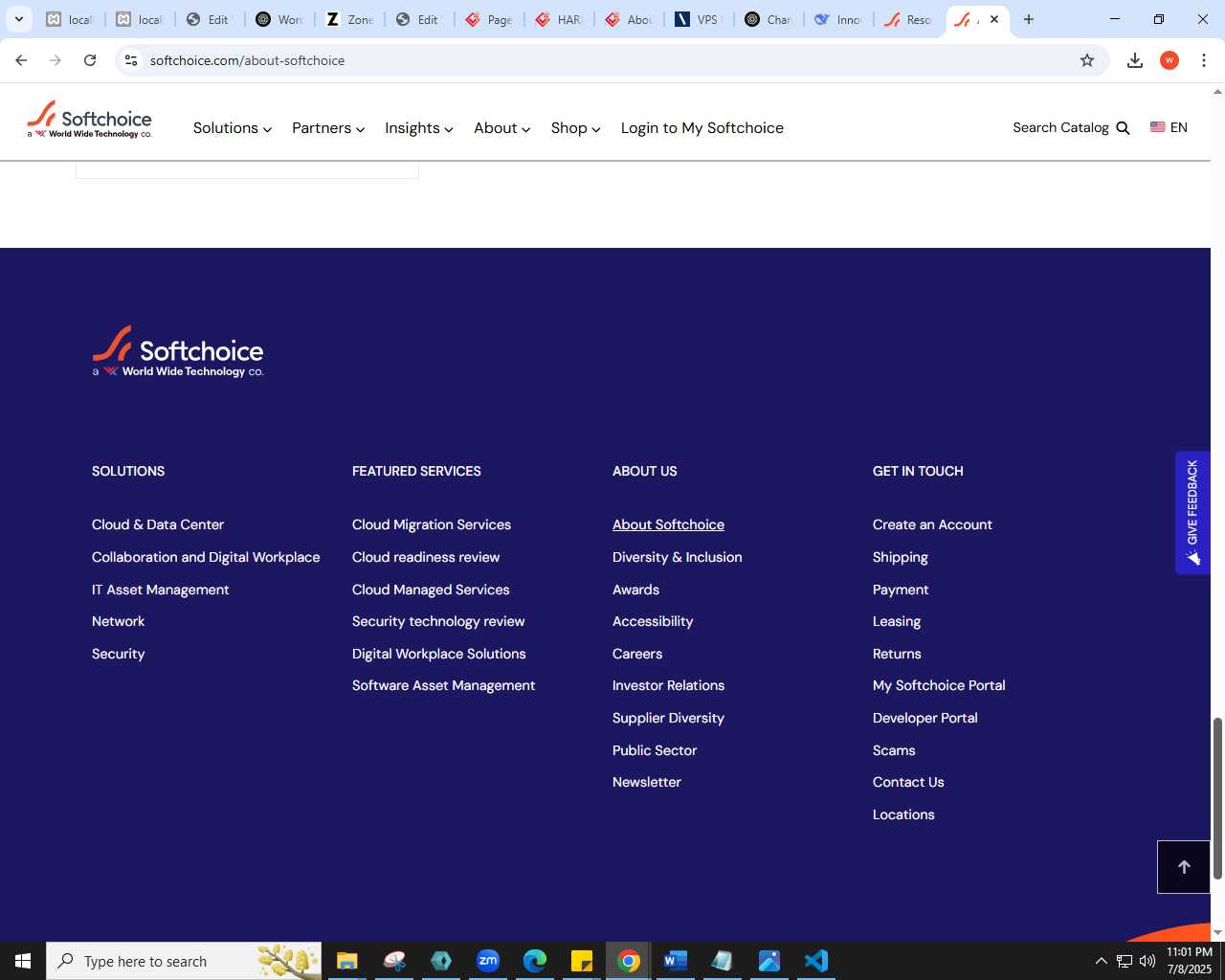Open Security technology review link
This screenshot has height=980, width=1225.
pos(438,621)
